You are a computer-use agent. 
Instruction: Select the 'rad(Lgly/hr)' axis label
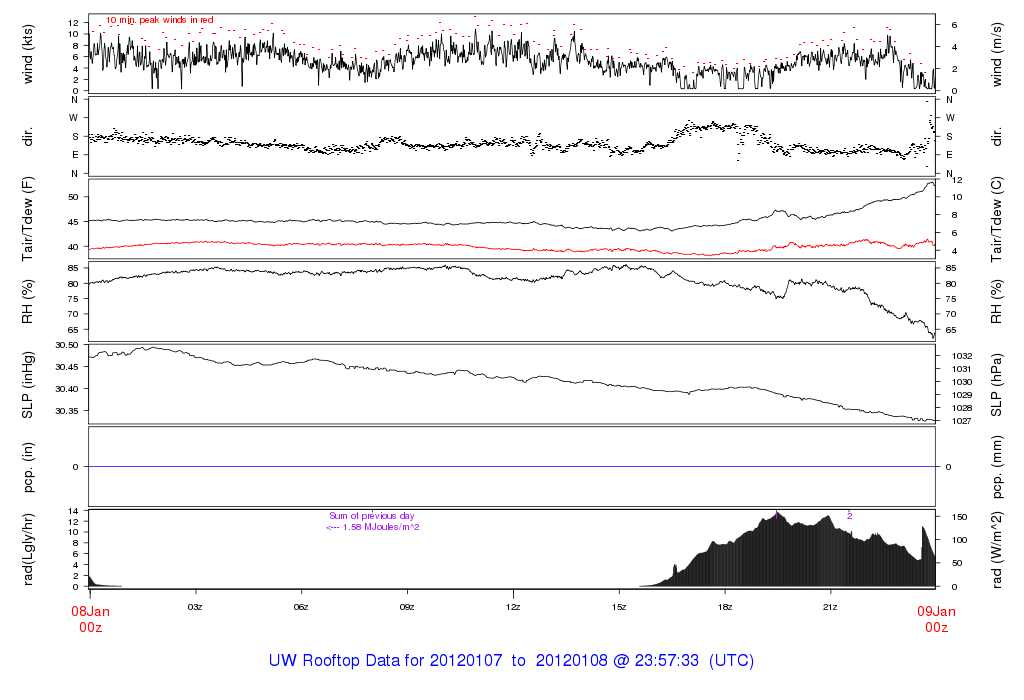[x=28, y=548]
